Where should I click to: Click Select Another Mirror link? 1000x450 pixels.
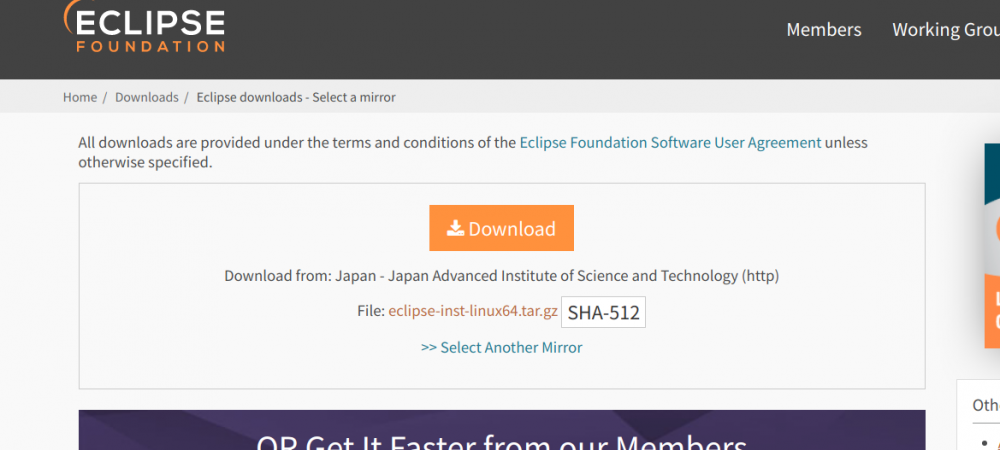501,347
